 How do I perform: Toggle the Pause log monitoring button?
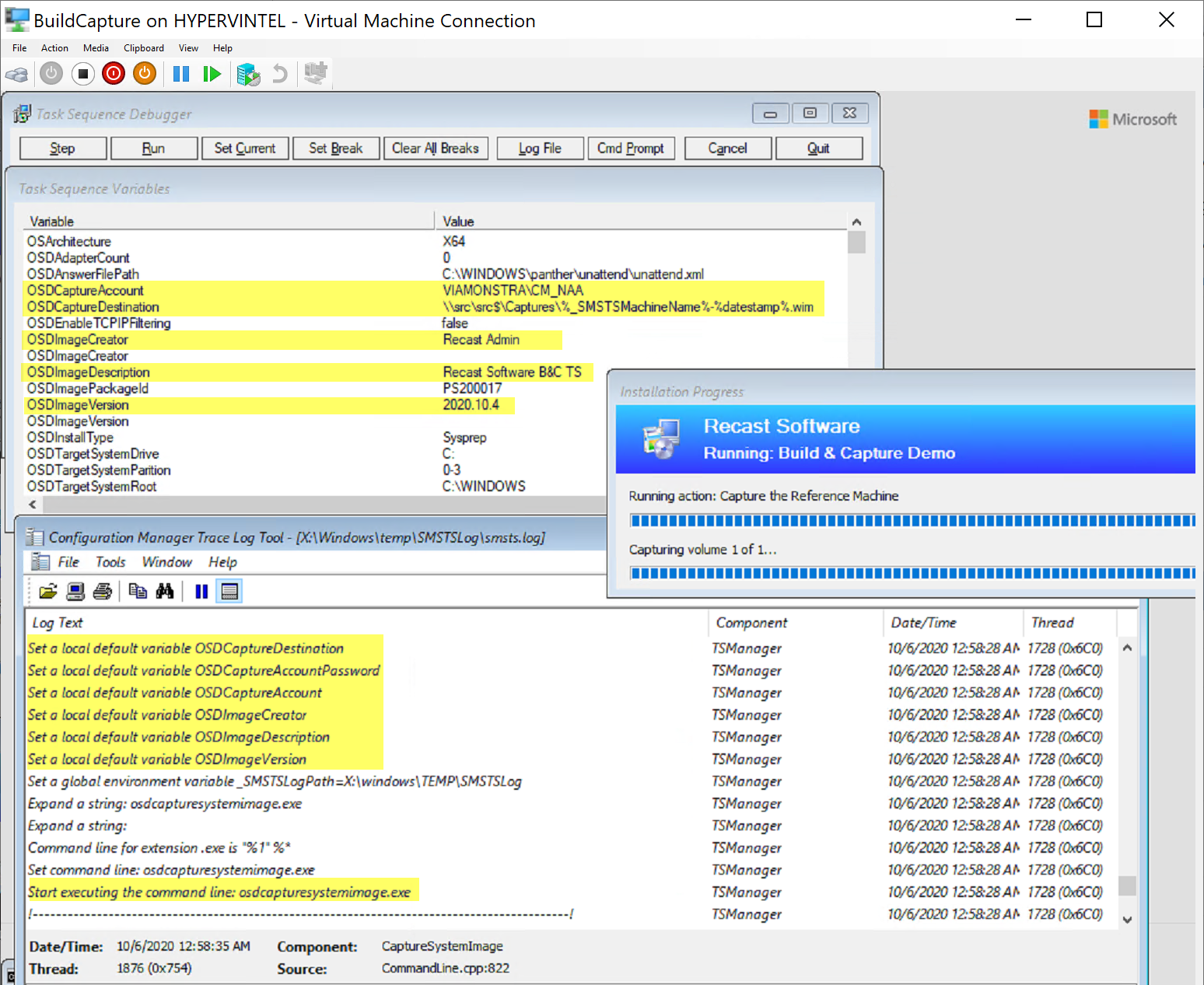pos(201,592)
